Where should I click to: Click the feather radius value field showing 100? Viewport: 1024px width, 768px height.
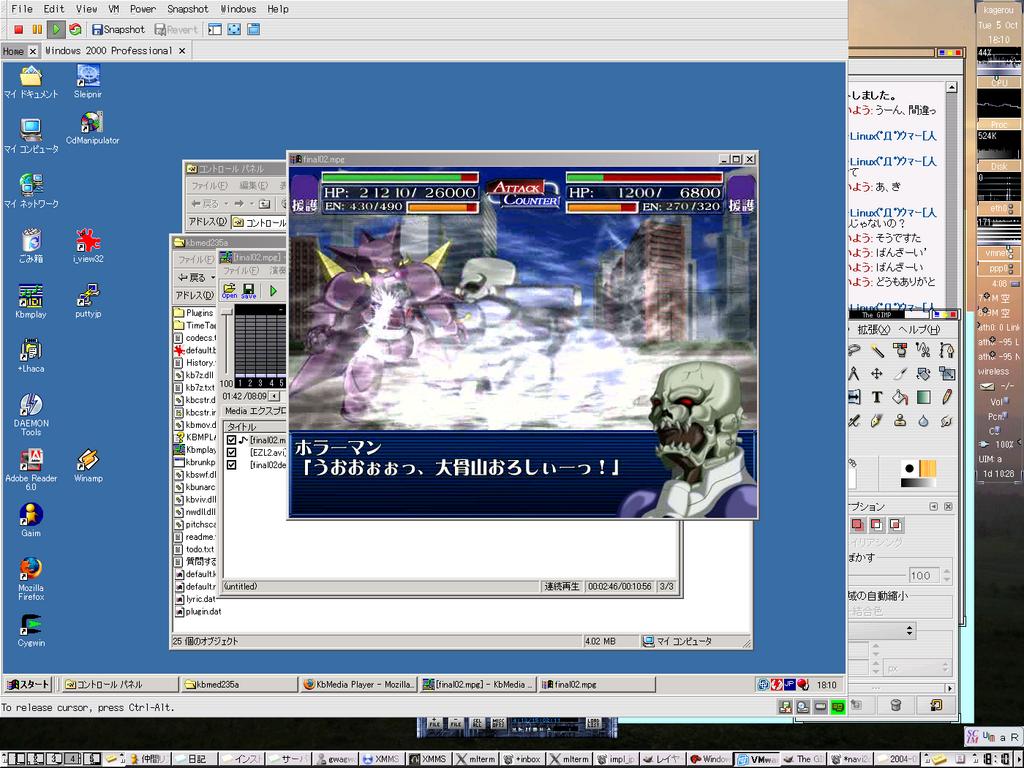(x=926, y=575)
